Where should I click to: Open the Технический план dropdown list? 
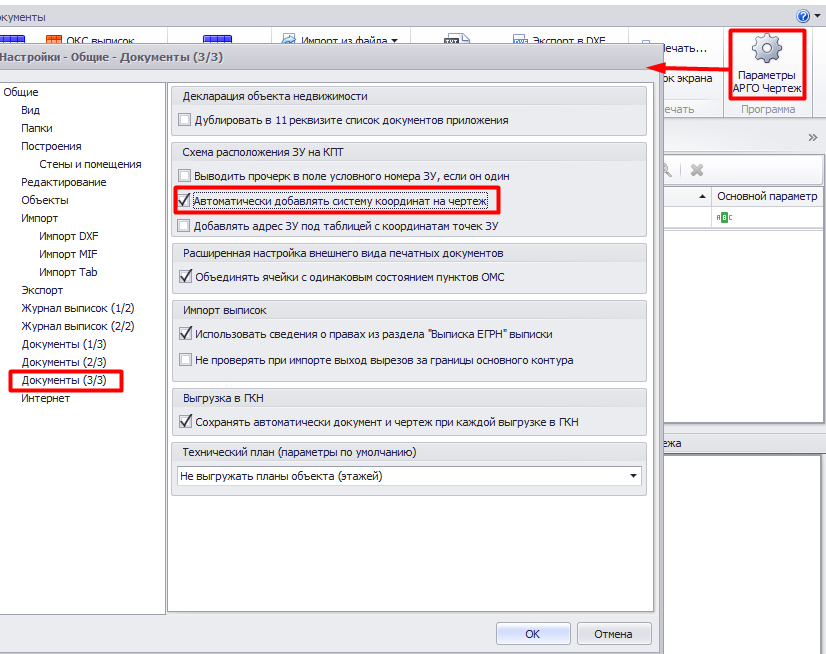(633, 476)
